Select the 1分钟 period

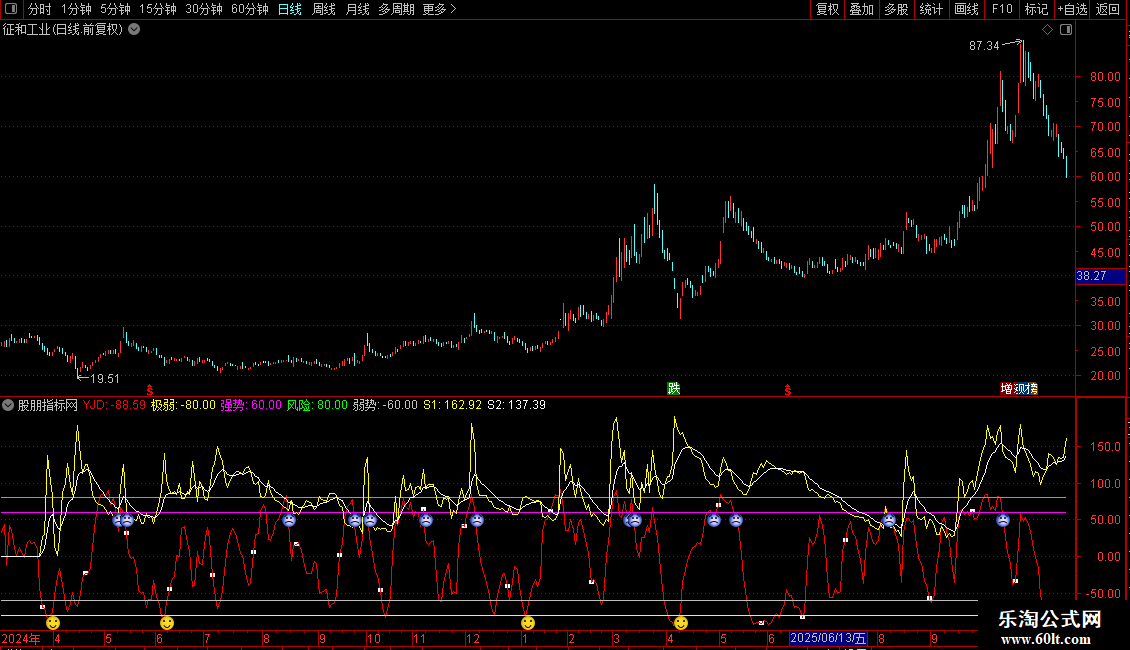click(76, 9)
